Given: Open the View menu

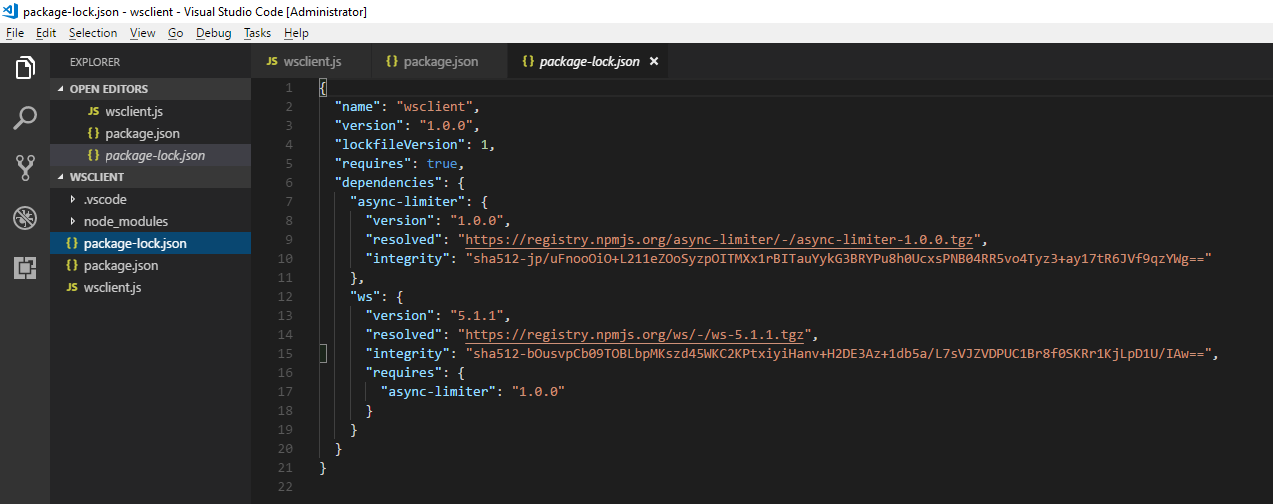Looking at the screenshot, I should click(x=143, y=33).
